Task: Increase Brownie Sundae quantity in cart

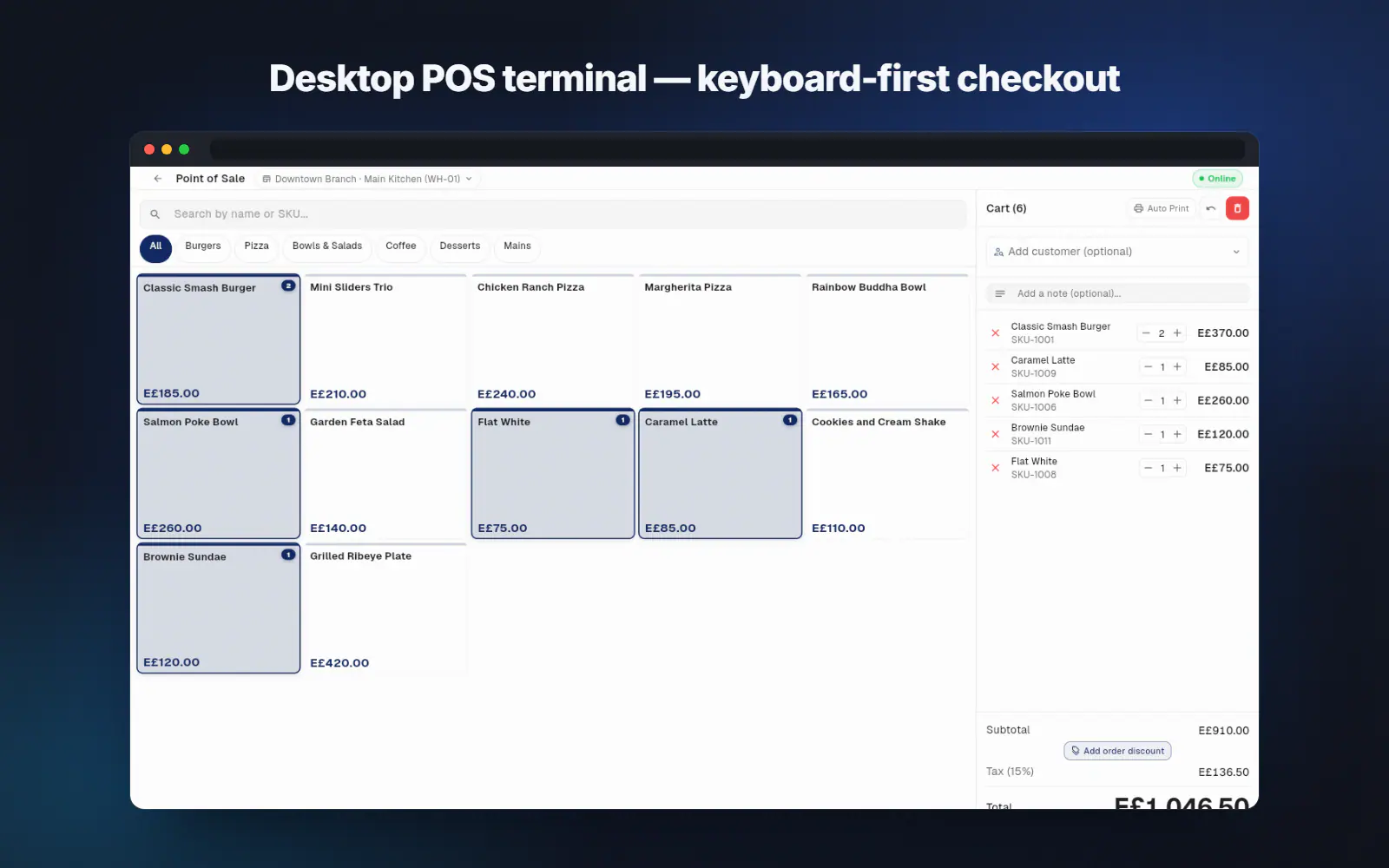Action: 1177,434
